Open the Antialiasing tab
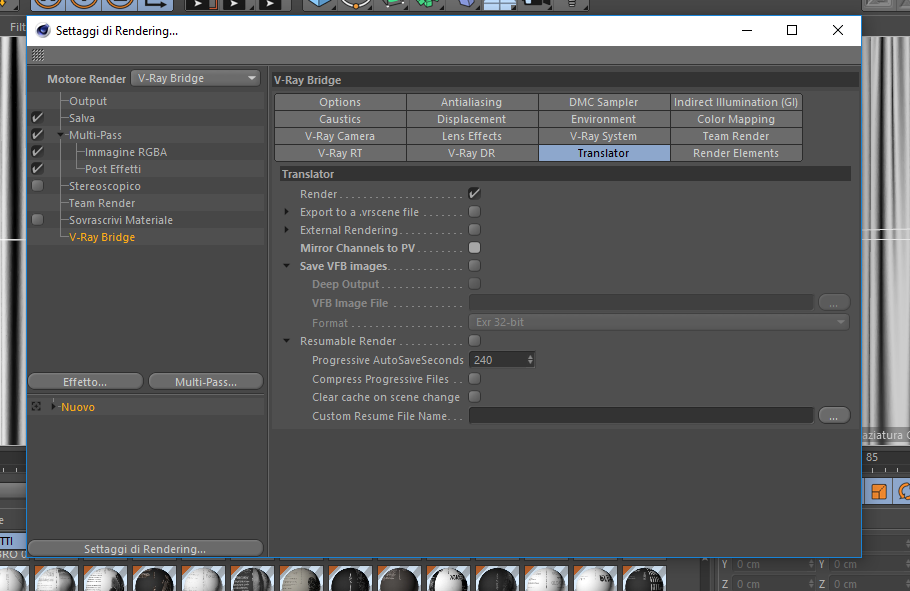The height and width of the screenshot is (591, 910). click(x=472, y=102)
